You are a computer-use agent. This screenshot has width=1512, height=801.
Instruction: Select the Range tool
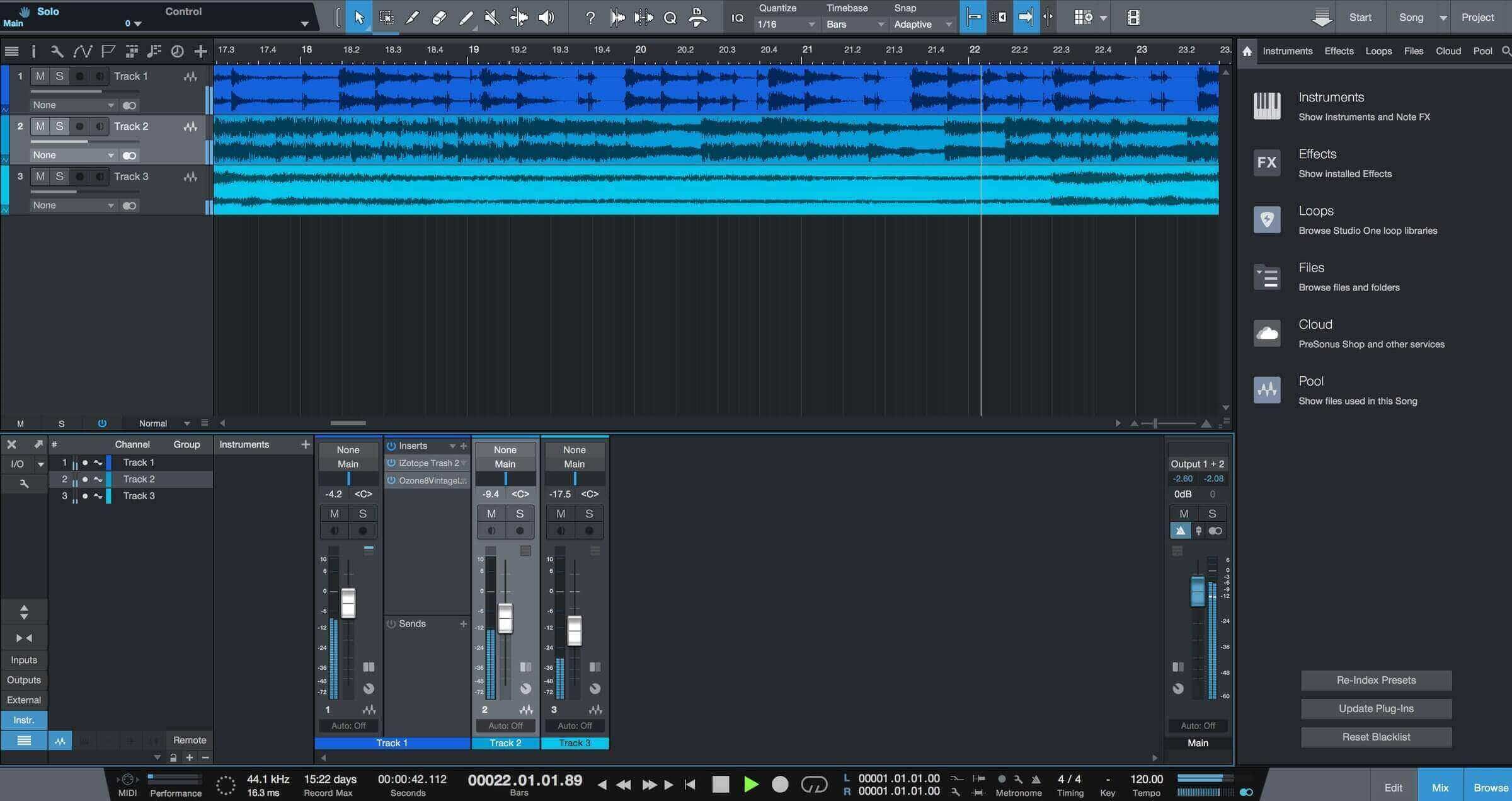386,17
